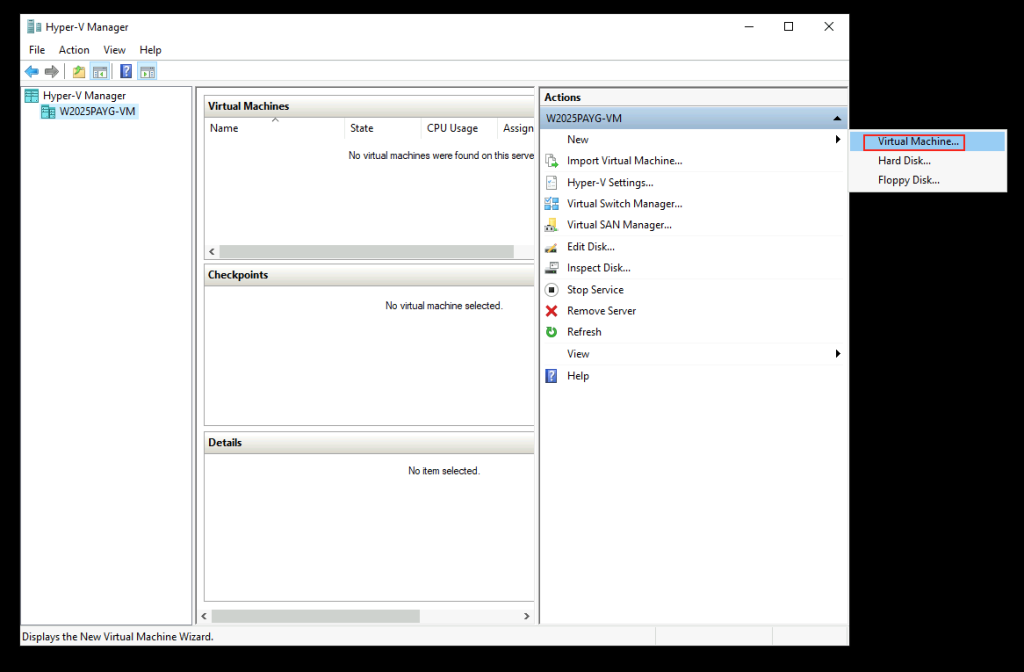1024x672 pixels.
Task: Sort by State column header
Action: [x=383, y=128]
